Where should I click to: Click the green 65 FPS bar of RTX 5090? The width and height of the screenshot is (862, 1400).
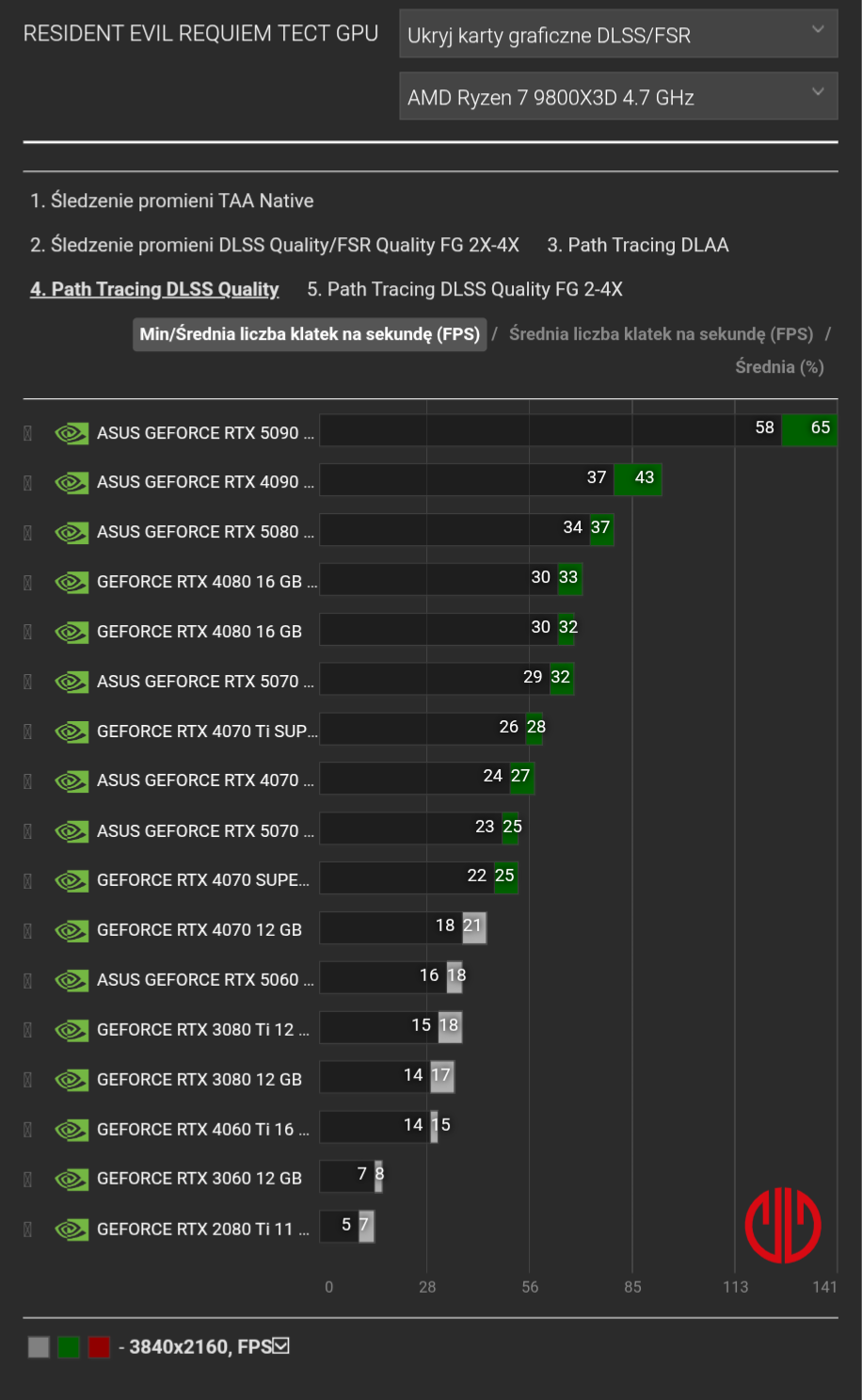tap(809, 429)
